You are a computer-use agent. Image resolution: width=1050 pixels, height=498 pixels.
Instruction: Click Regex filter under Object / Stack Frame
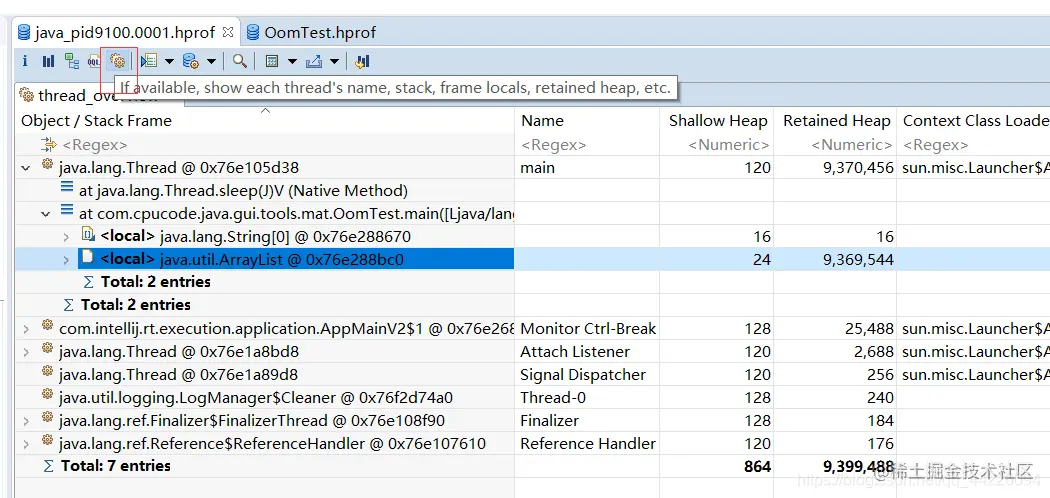(94, 145)
